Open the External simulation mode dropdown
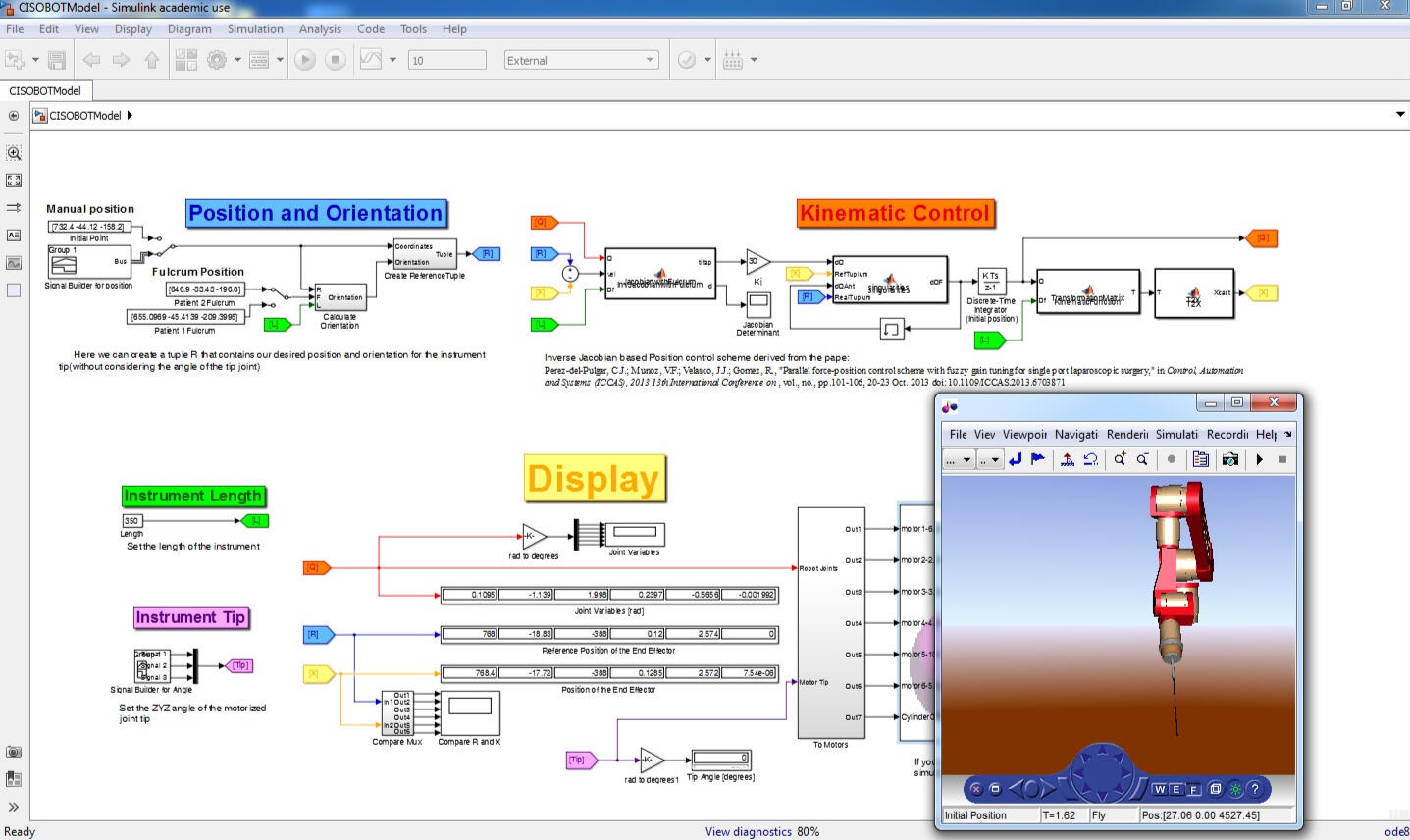This screenshot has height=840, width=1410. pos(580,60)
